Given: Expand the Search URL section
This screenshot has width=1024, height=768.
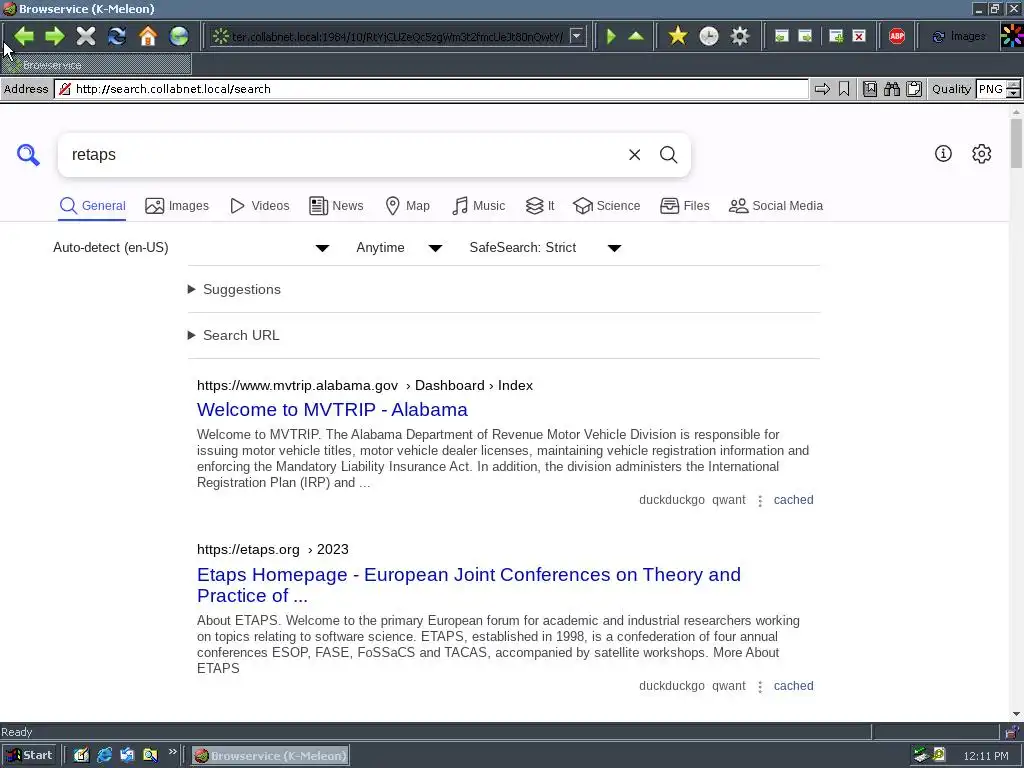Looking at the screenshot, I should pyautogui.click(x=234, y=335).
